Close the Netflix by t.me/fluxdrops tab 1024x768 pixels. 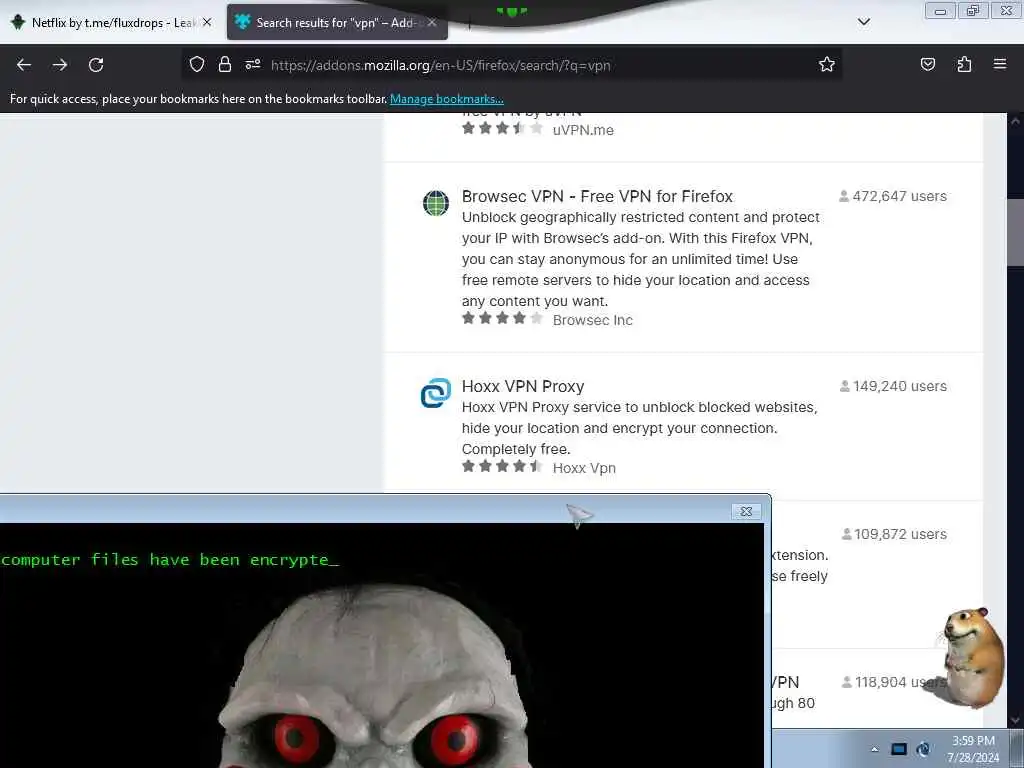(x=207, y=22)
